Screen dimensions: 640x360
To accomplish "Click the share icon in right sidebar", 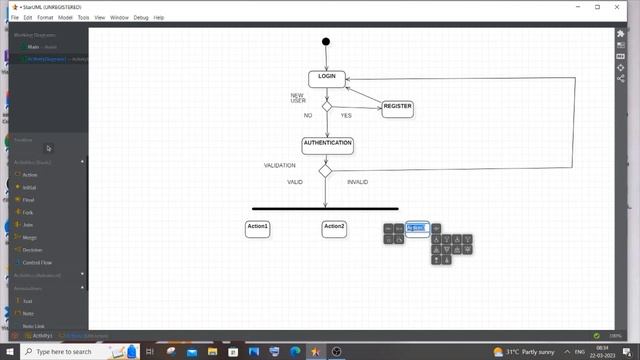I will tap(620, 78).
